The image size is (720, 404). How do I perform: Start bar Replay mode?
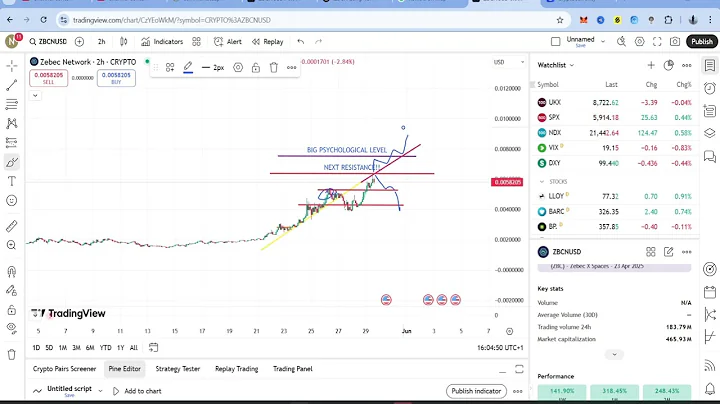(268, 41)
